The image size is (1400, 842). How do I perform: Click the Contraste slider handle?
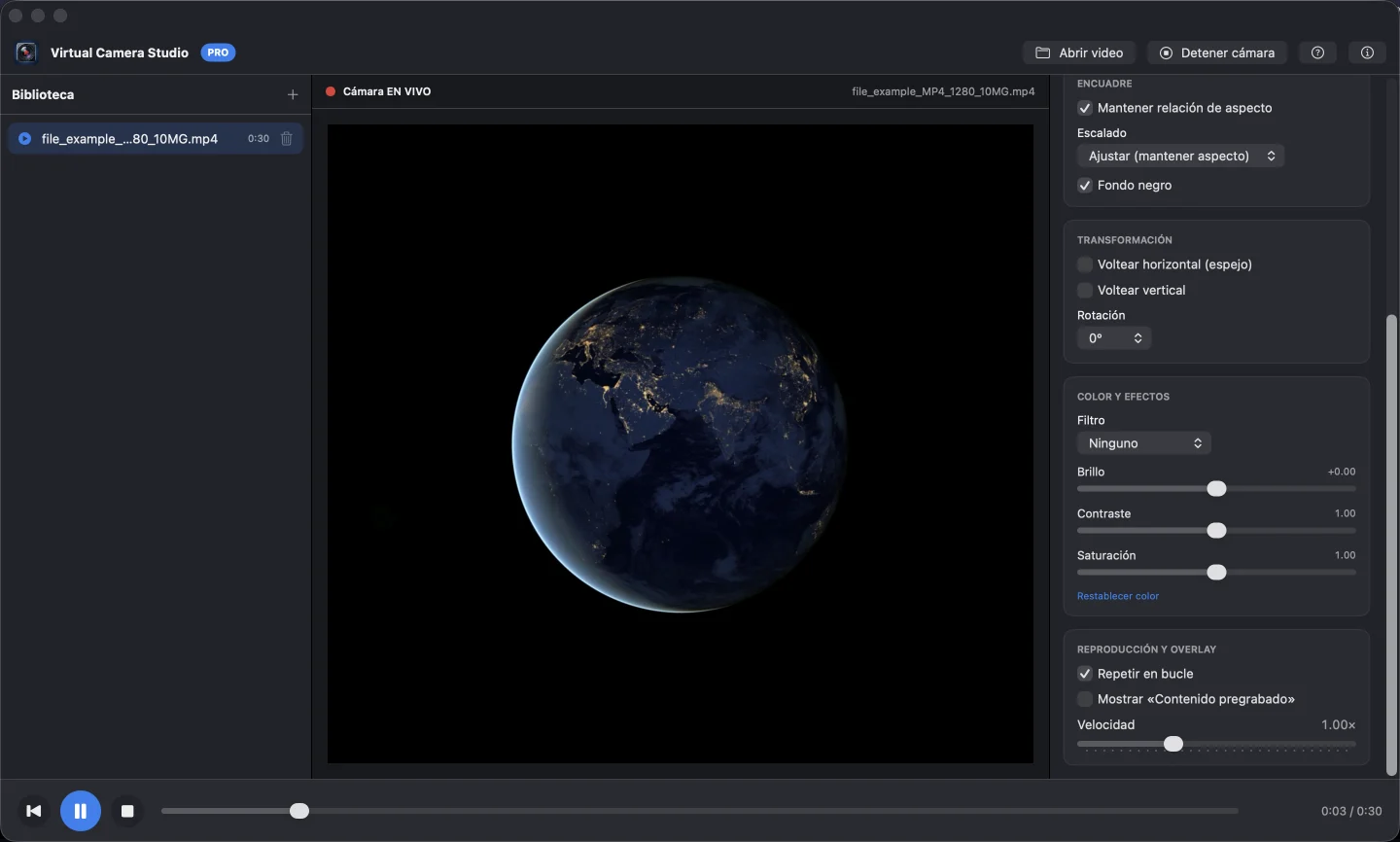point(1216,531)
